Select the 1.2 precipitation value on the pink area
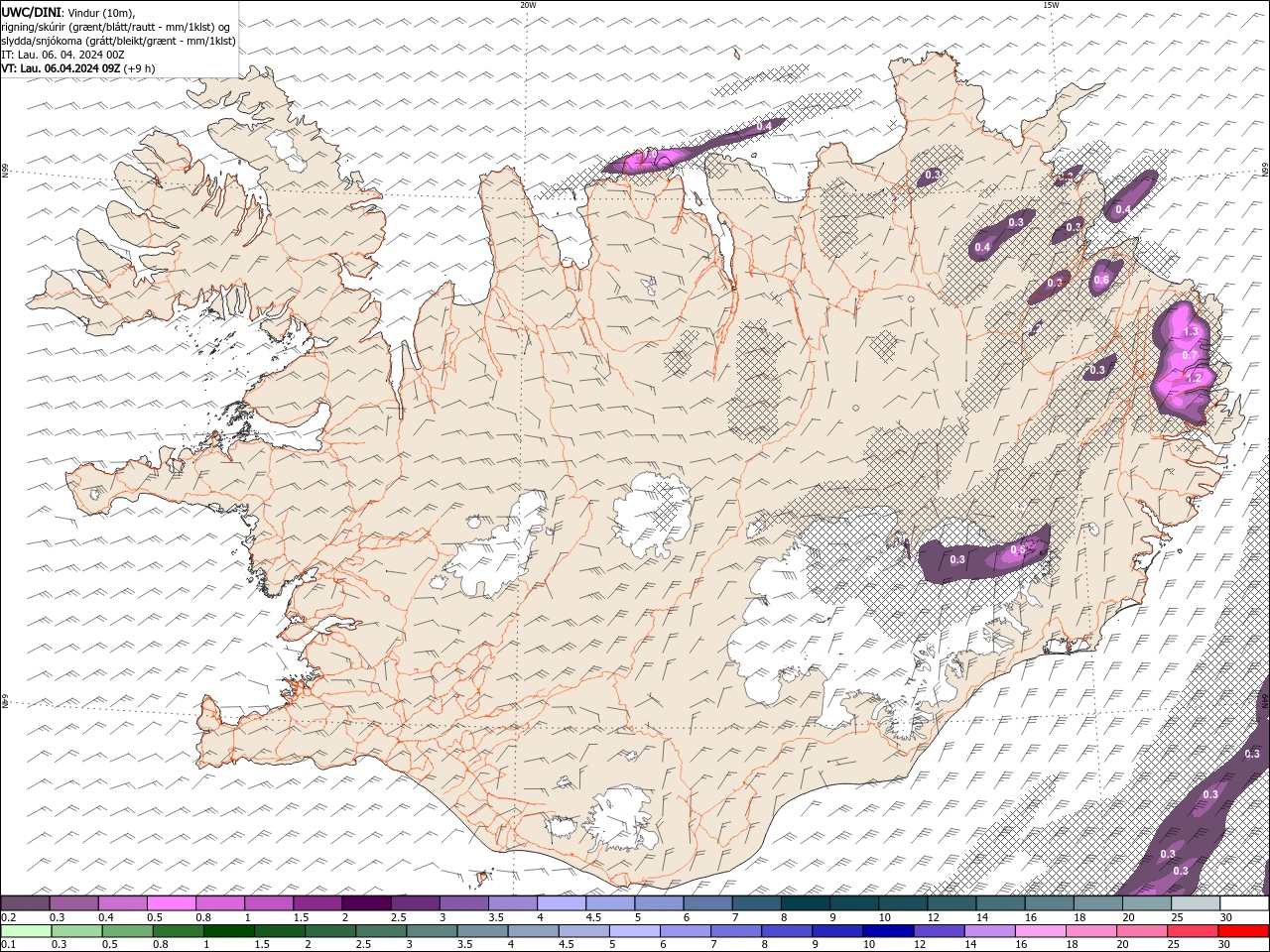This screenshot has width=1270, height=952. (x=1194, y=378)
